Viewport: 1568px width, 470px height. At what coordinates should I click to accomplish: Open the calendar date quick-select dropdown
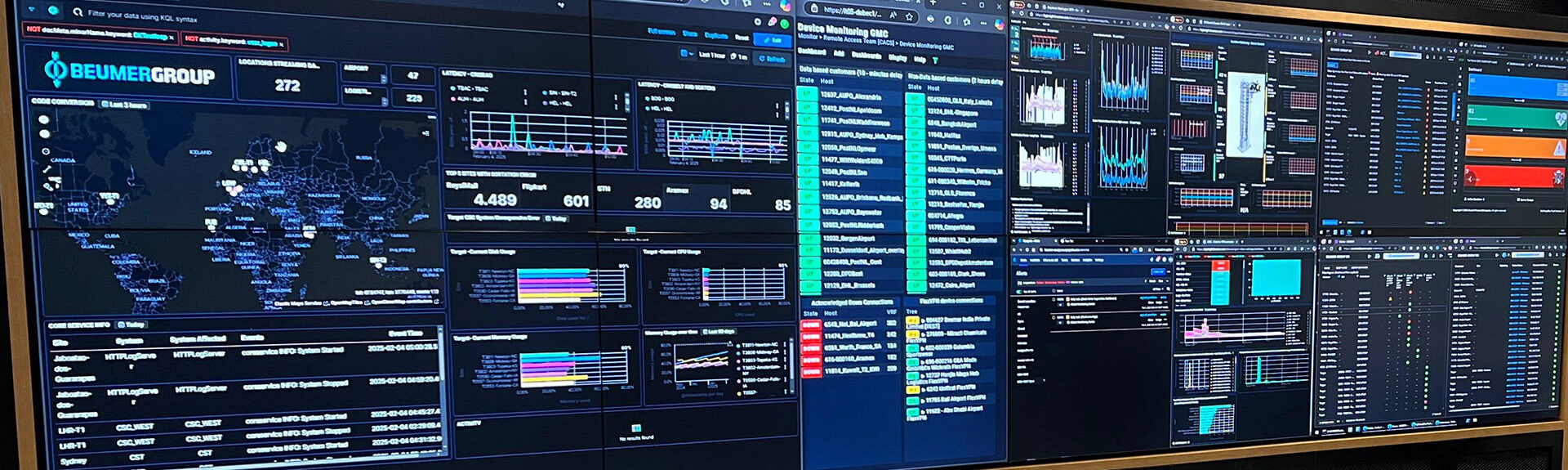(x=685, y=55)
